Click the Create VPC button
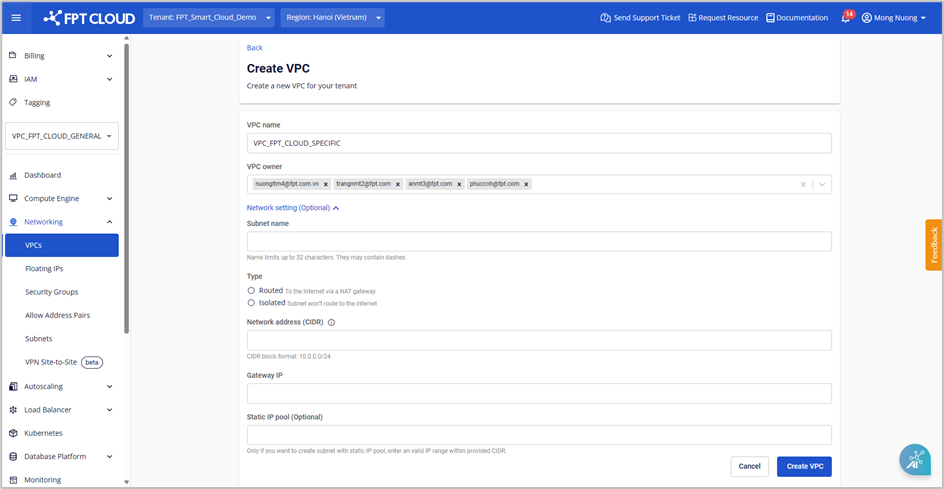 [803, 466]
